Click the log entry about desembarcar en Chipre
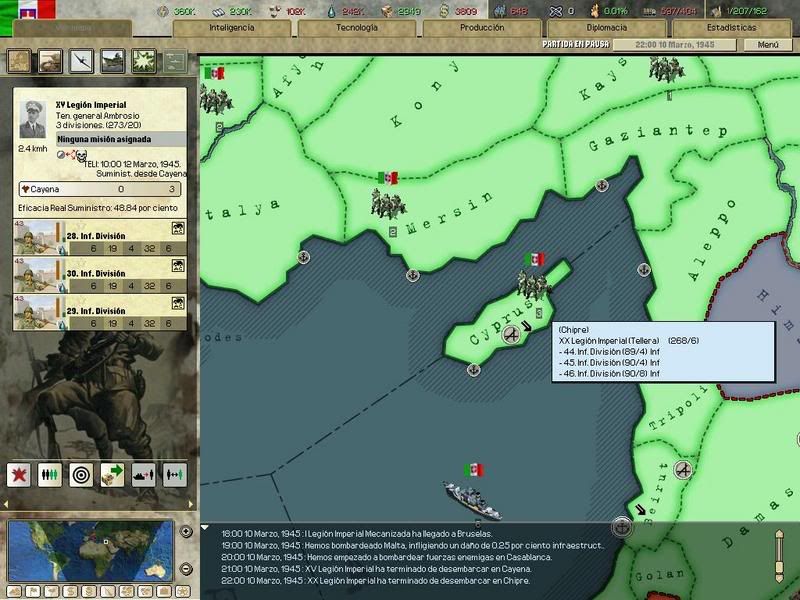 click(x=376, y=581)
